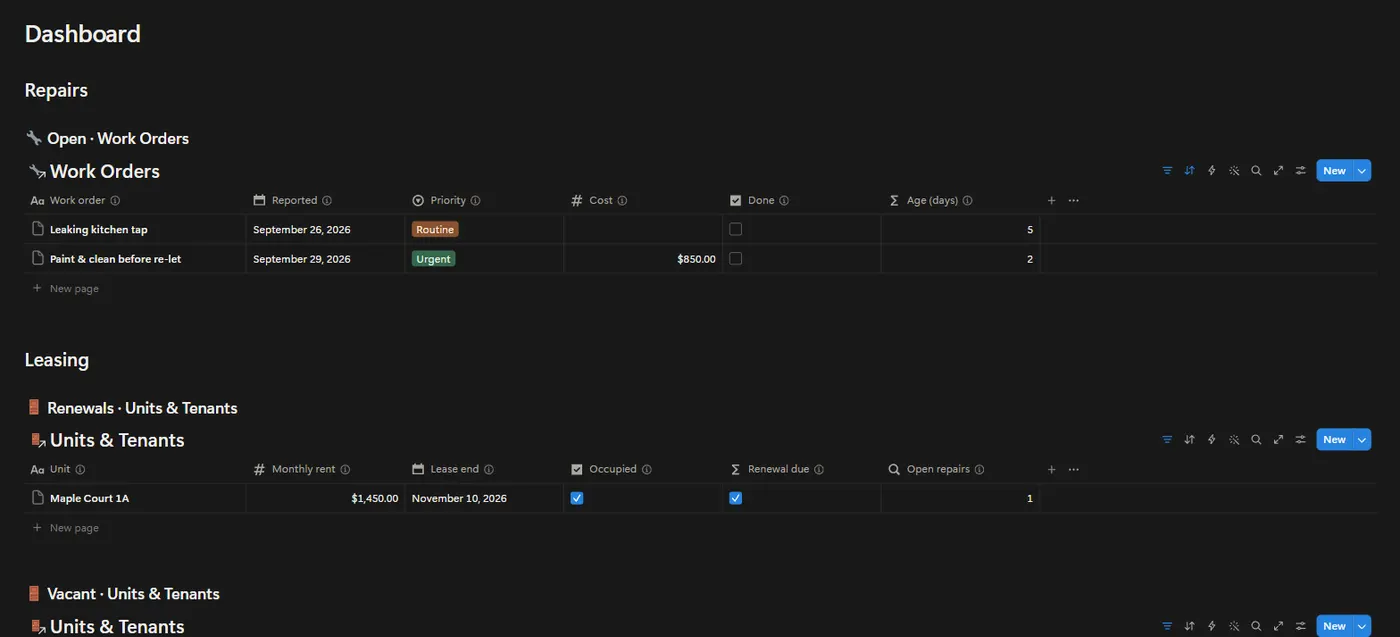Viewport: 1400px width, 637px height.
Task: Select the $850.00 cost cell
Action: [x=643, y=259]
